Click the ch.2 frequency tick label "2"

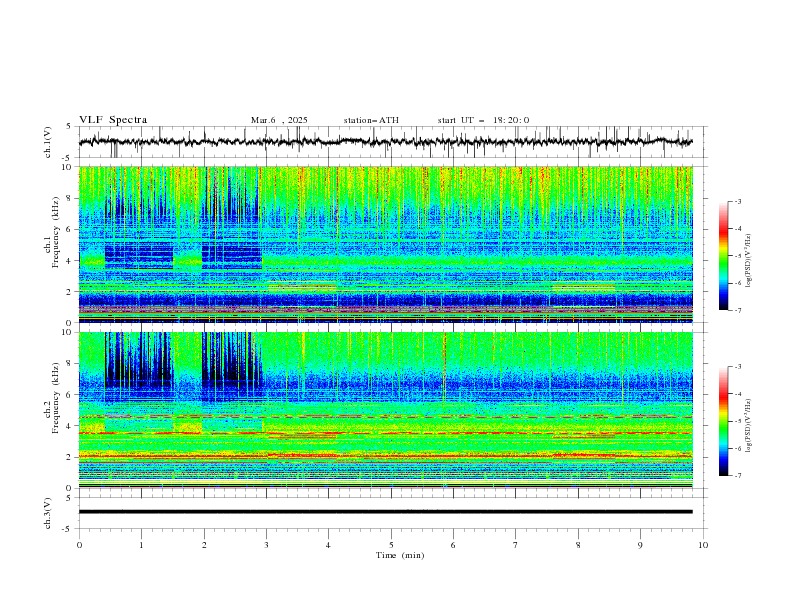(x=71, y=457)
